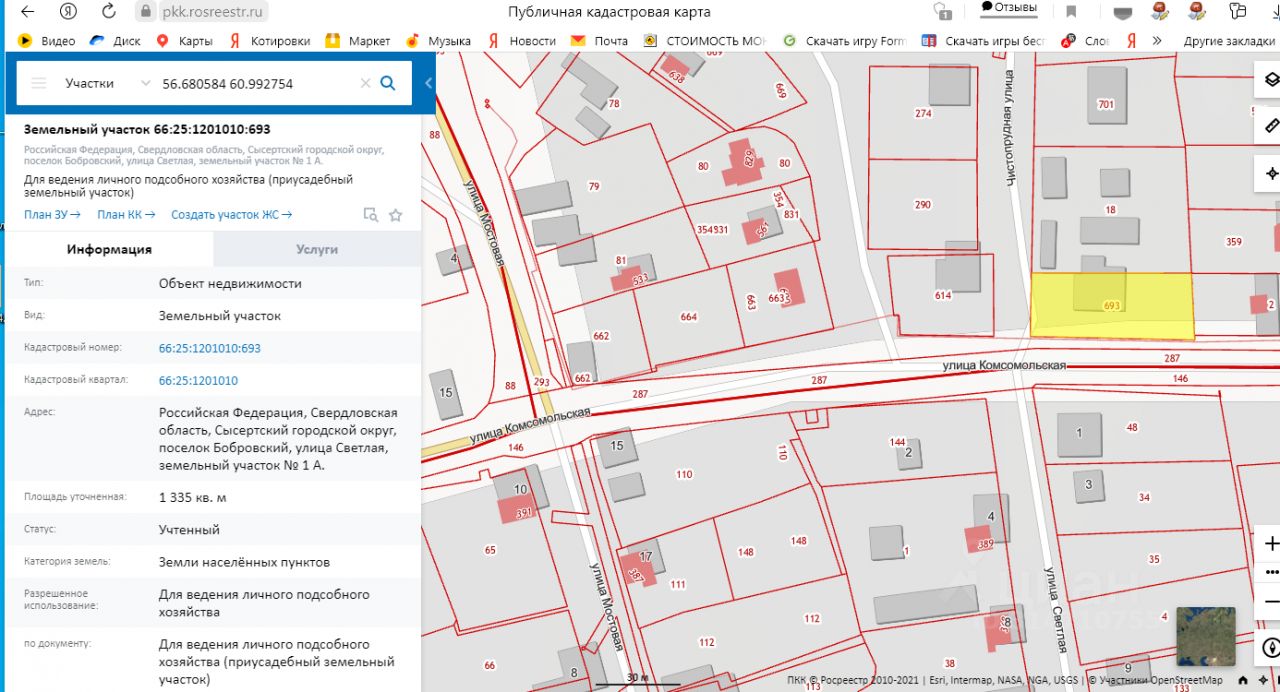Click the find-on-map icon beside star
Image resolution: width=1280 pixels, height=692 pixels.
370,215
